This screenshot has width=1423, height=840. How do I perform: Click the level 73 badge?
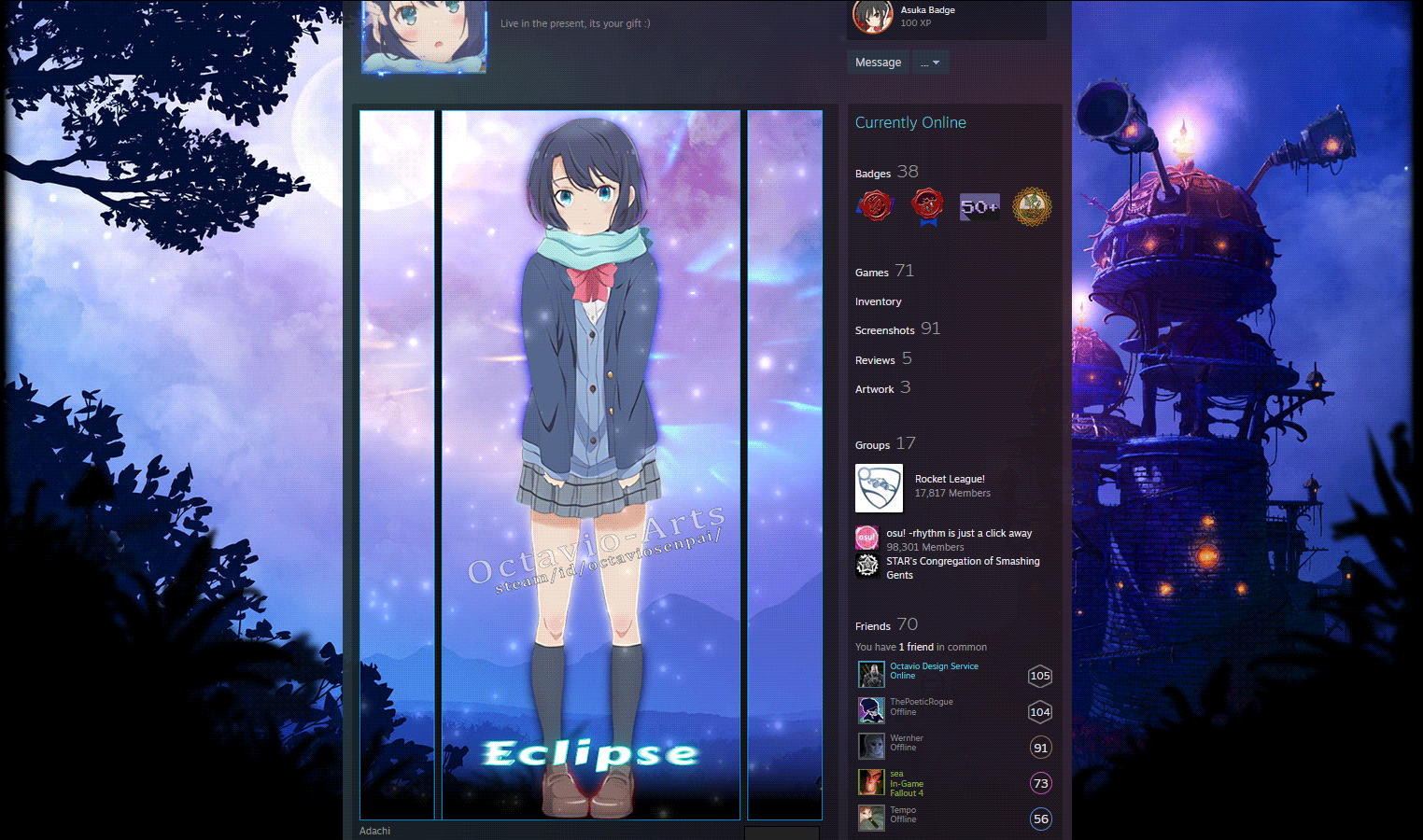pos(1040,783)
